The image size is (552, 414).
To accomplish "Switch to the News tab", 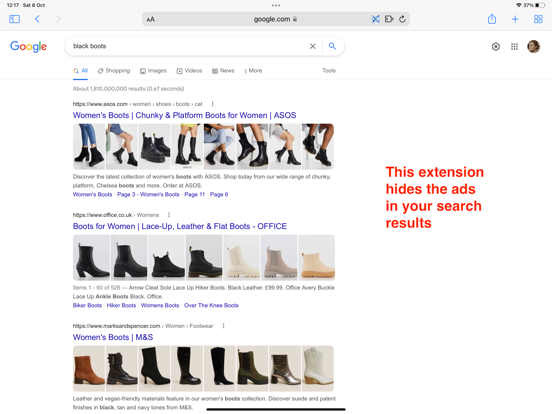I will tap(223, 71).
